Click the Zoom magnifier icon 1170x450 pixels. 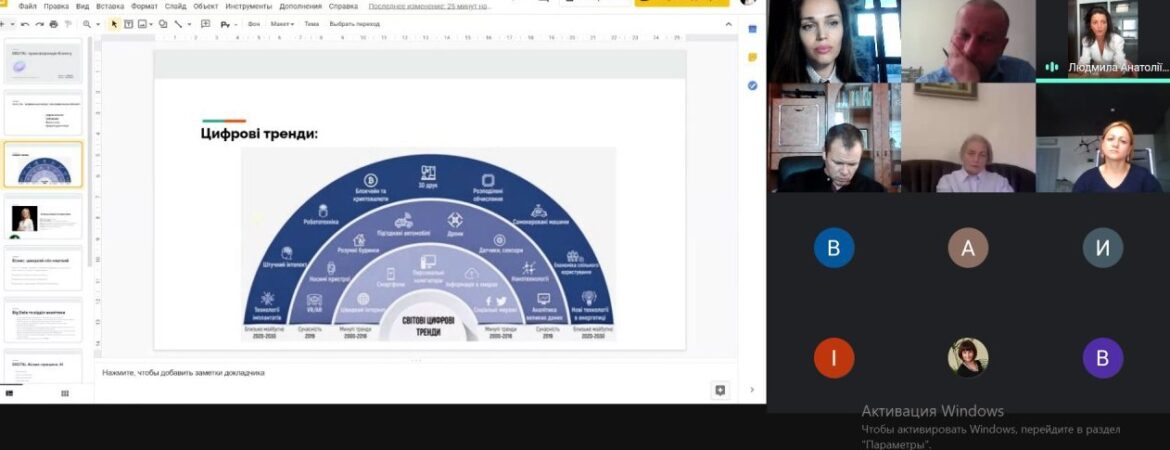pyautogui.click(x=87, y=24)
